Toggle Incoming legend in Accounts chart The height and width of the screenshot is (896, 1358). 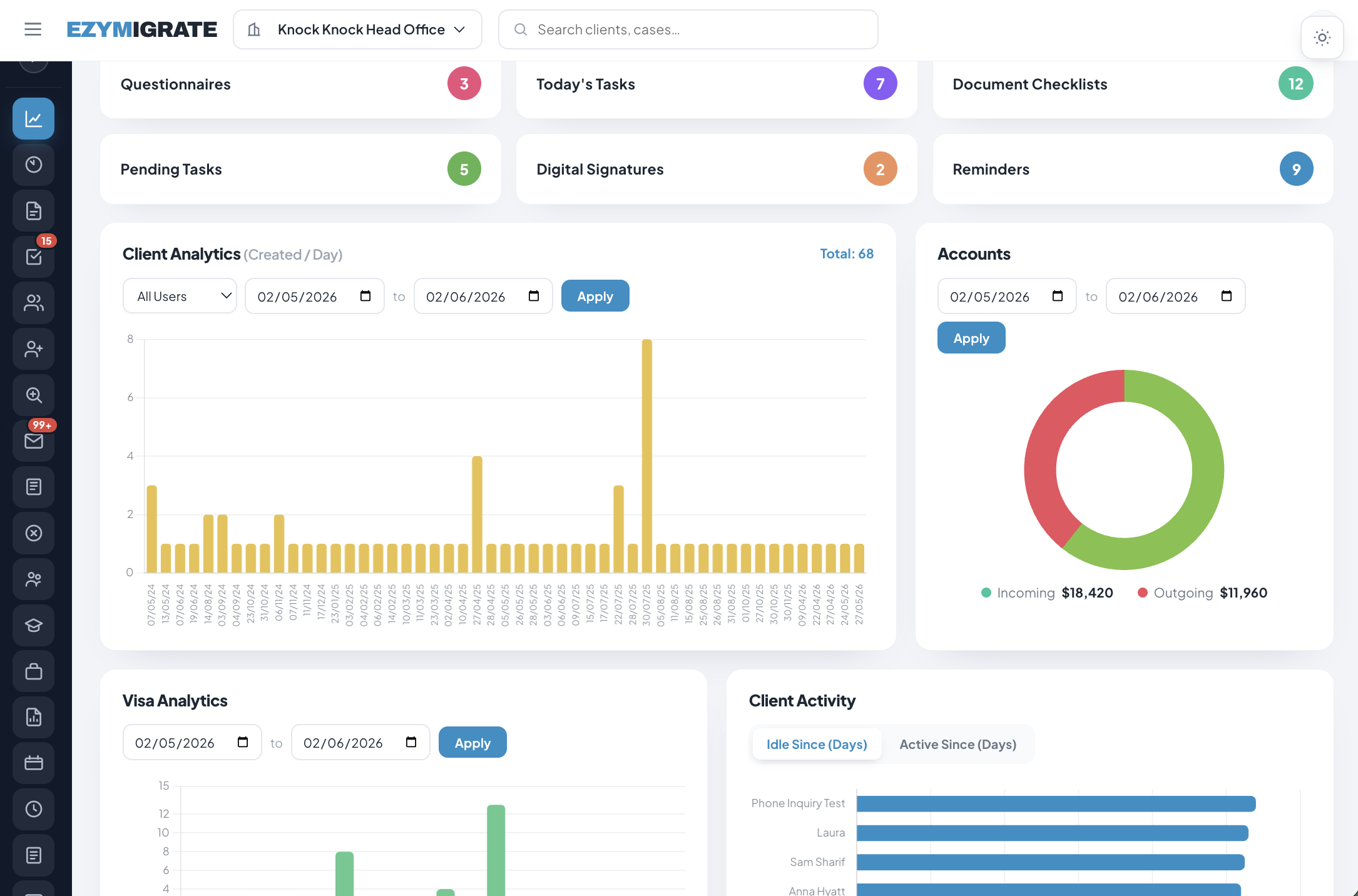click(x=1047, y=593)
